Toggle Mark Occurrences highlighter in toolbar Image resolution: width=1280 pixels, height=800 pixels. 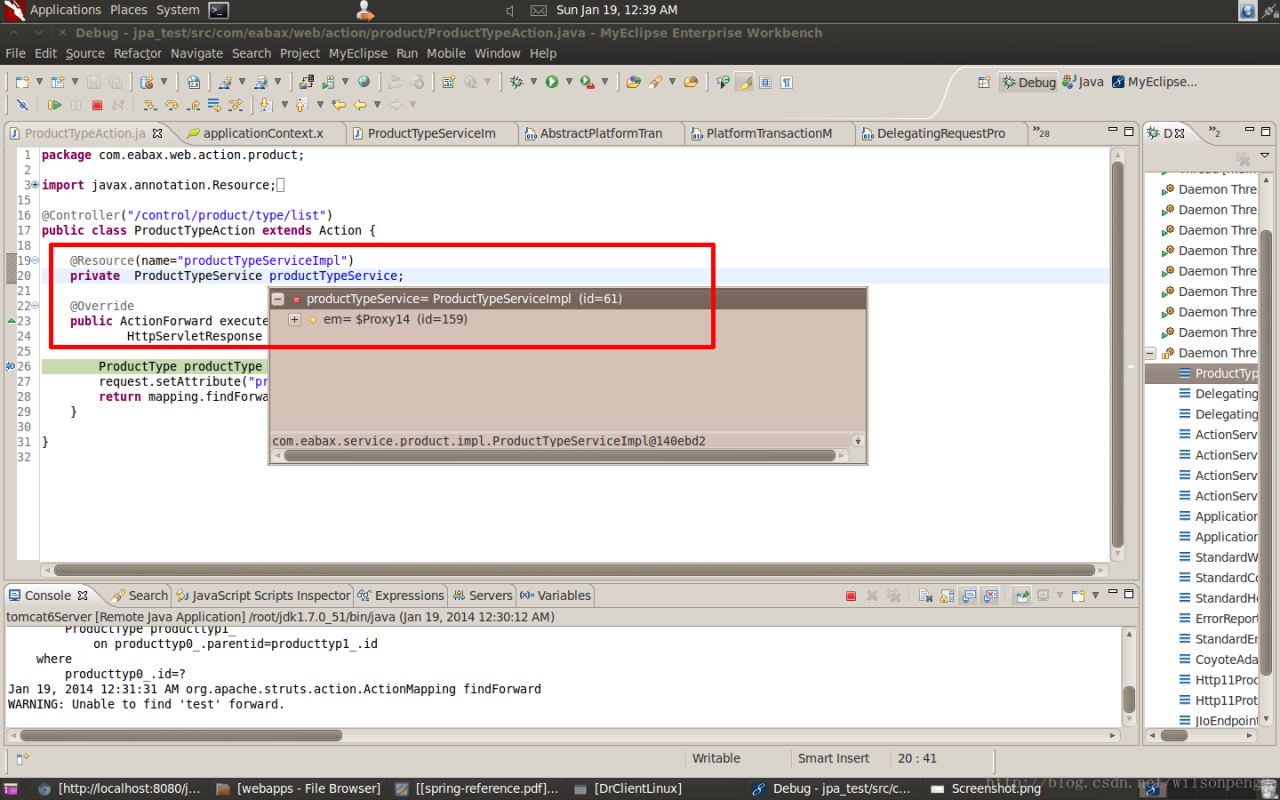tap(744, 82)
